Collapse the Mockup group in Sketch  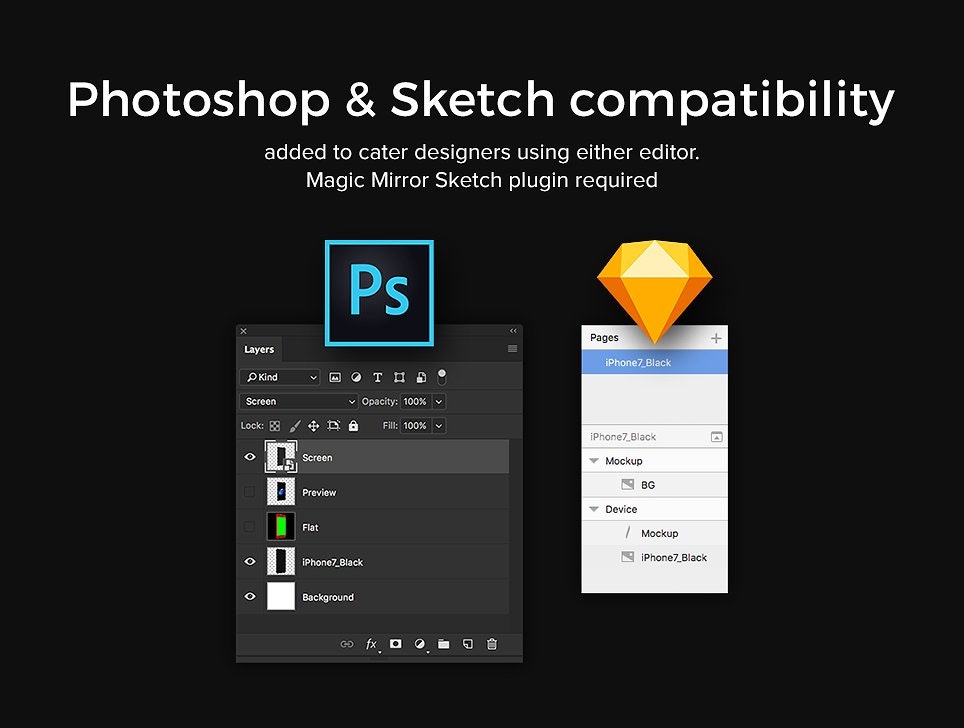click(x=595, y=461)
